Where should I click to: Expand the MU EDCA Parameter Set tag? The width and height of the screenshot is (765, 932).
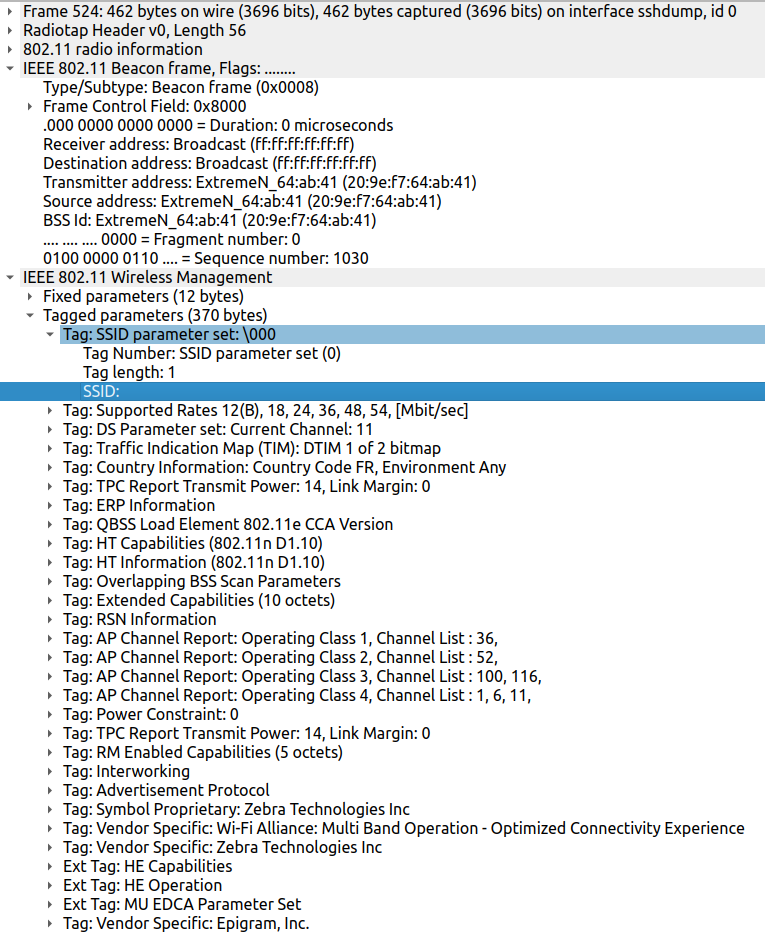tap(50, 905)
